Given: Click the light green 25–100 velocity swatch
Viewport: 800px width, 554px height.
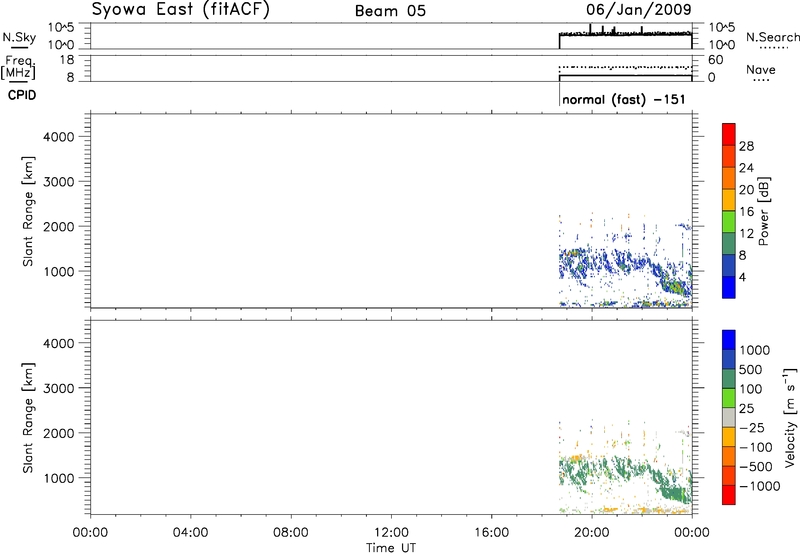Looking at the screenshot, I should 729,398.
